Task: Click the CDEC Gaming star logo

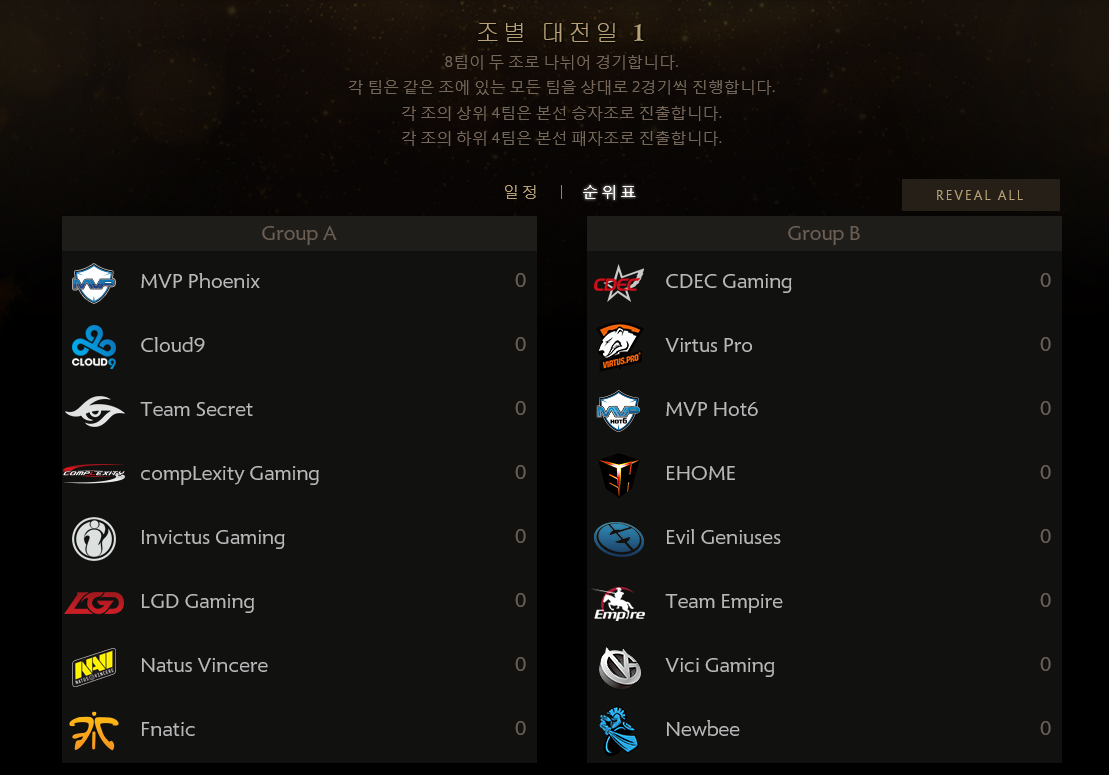Action: point(619,283)
